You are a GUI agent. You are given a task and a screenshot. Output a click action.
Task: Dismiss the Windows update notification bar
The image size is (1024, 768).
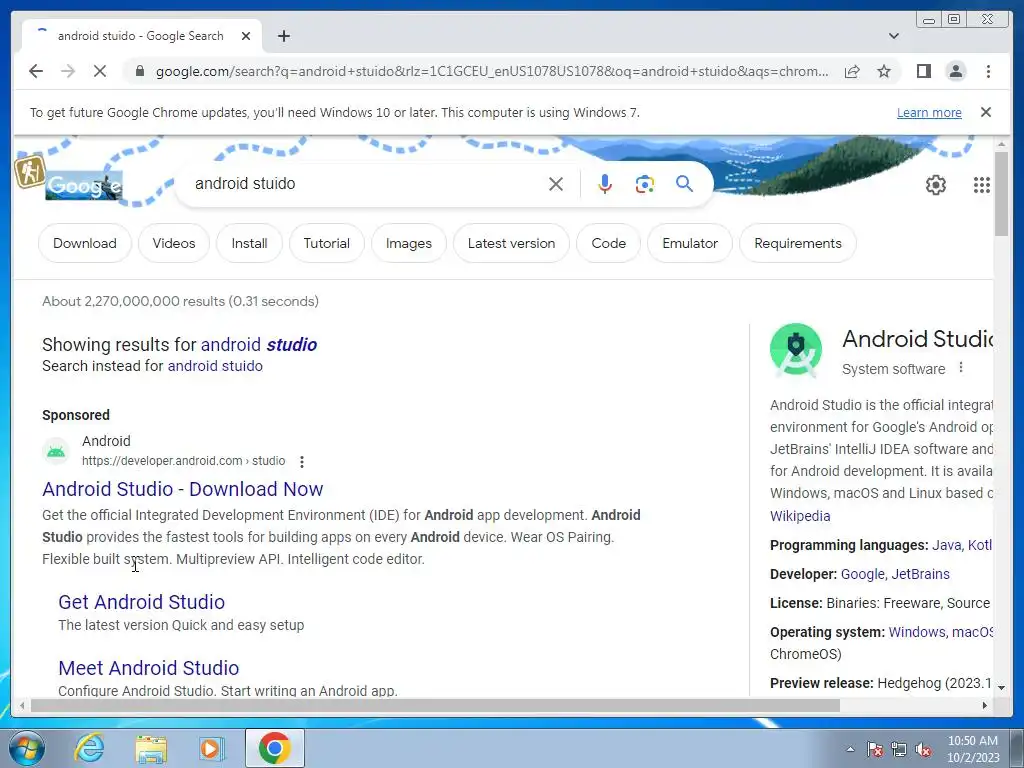pos(985,112)
